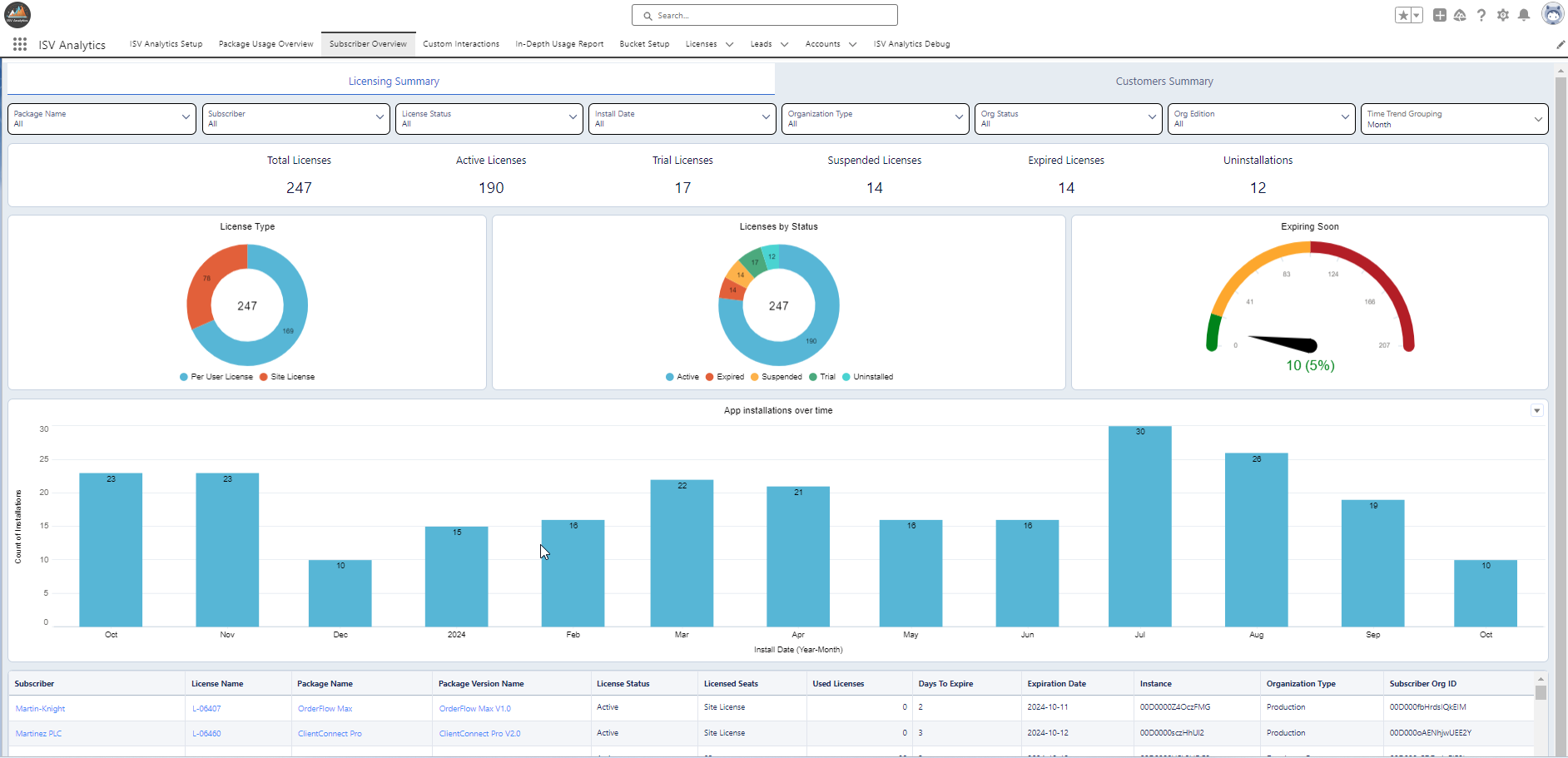Open the user profile avatar
This screenshot has height=758, width=1568.
[1553, 14]
